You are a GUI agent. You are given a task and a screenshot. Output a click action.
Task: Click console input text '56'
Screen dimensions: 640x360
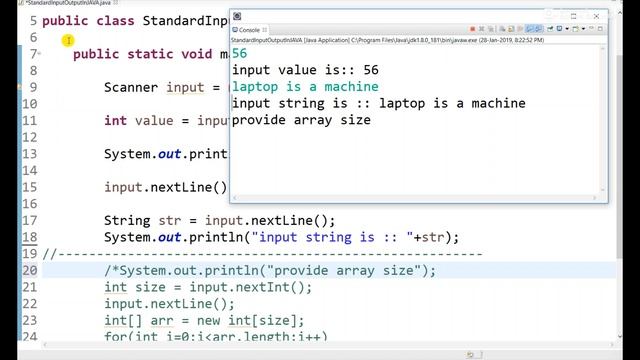point(240,53)
